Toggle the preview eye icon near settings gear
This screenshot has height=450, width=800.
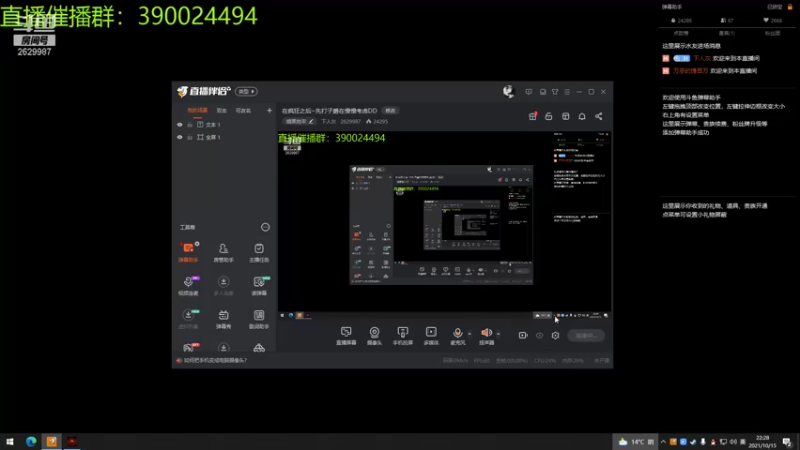[x=539, y=335]
